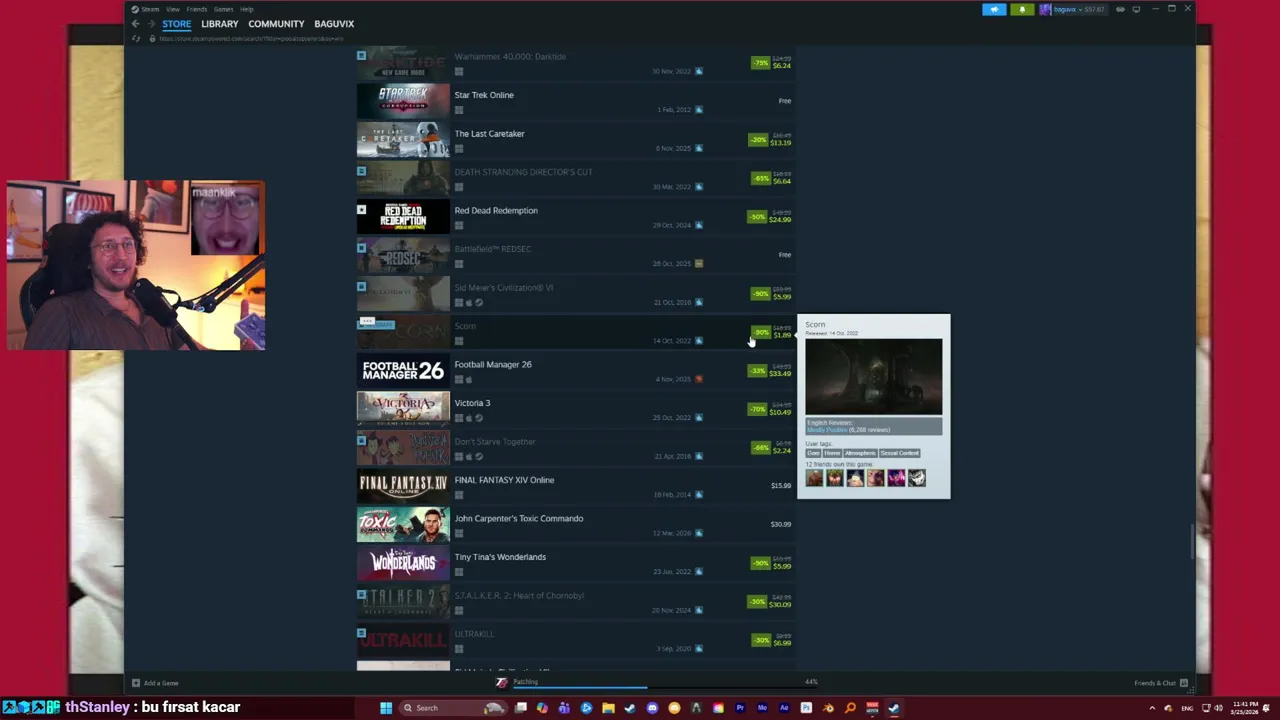Switch to the STORE tab
This screenshot has width=1280, height=720.
pyautogui.click(x=177, y=24)
